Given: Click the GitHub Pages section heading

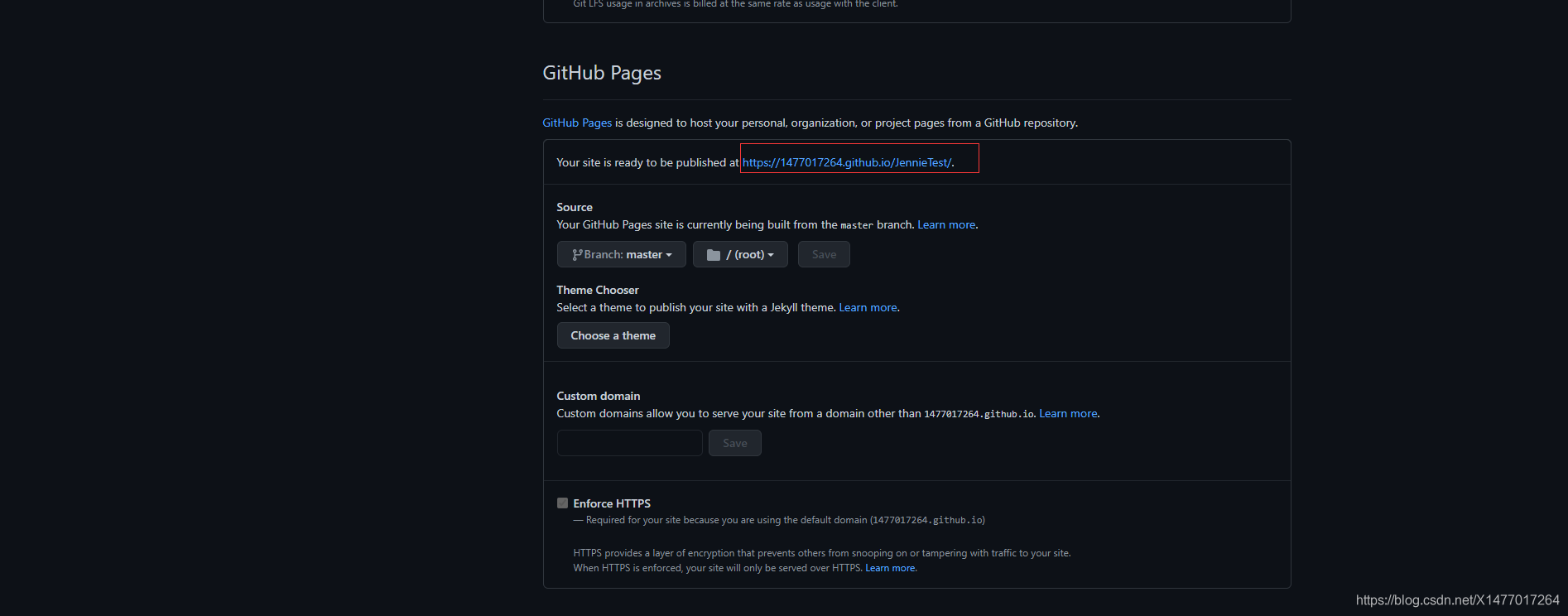Looking at the screenshot, I should tap(602, 73).
